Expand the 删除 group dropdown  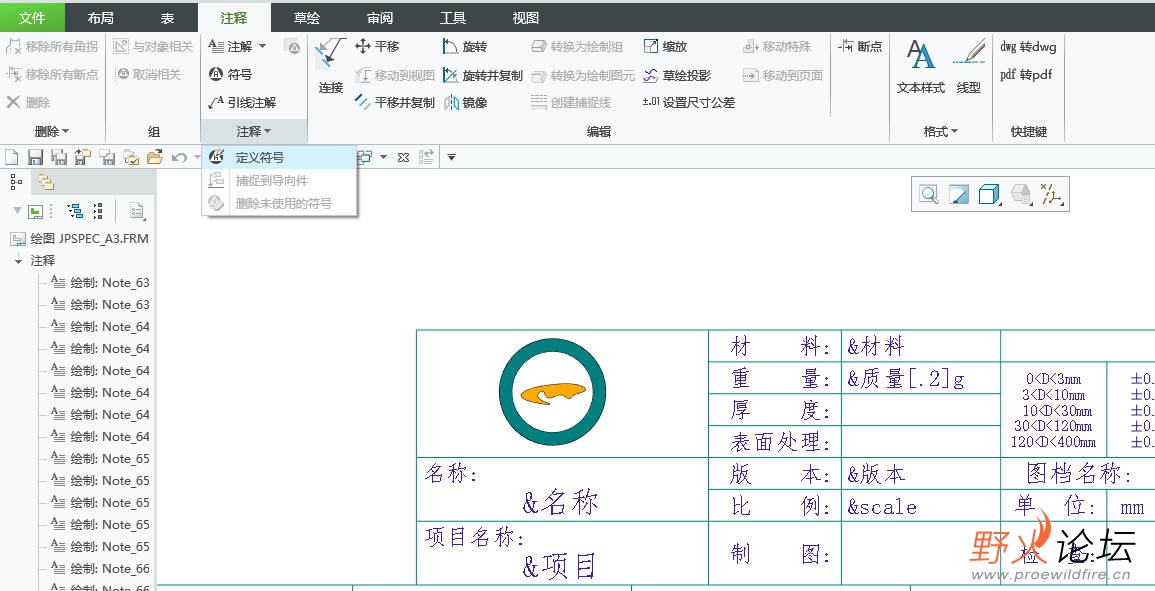pyautogui.click(x=52, y=131)
